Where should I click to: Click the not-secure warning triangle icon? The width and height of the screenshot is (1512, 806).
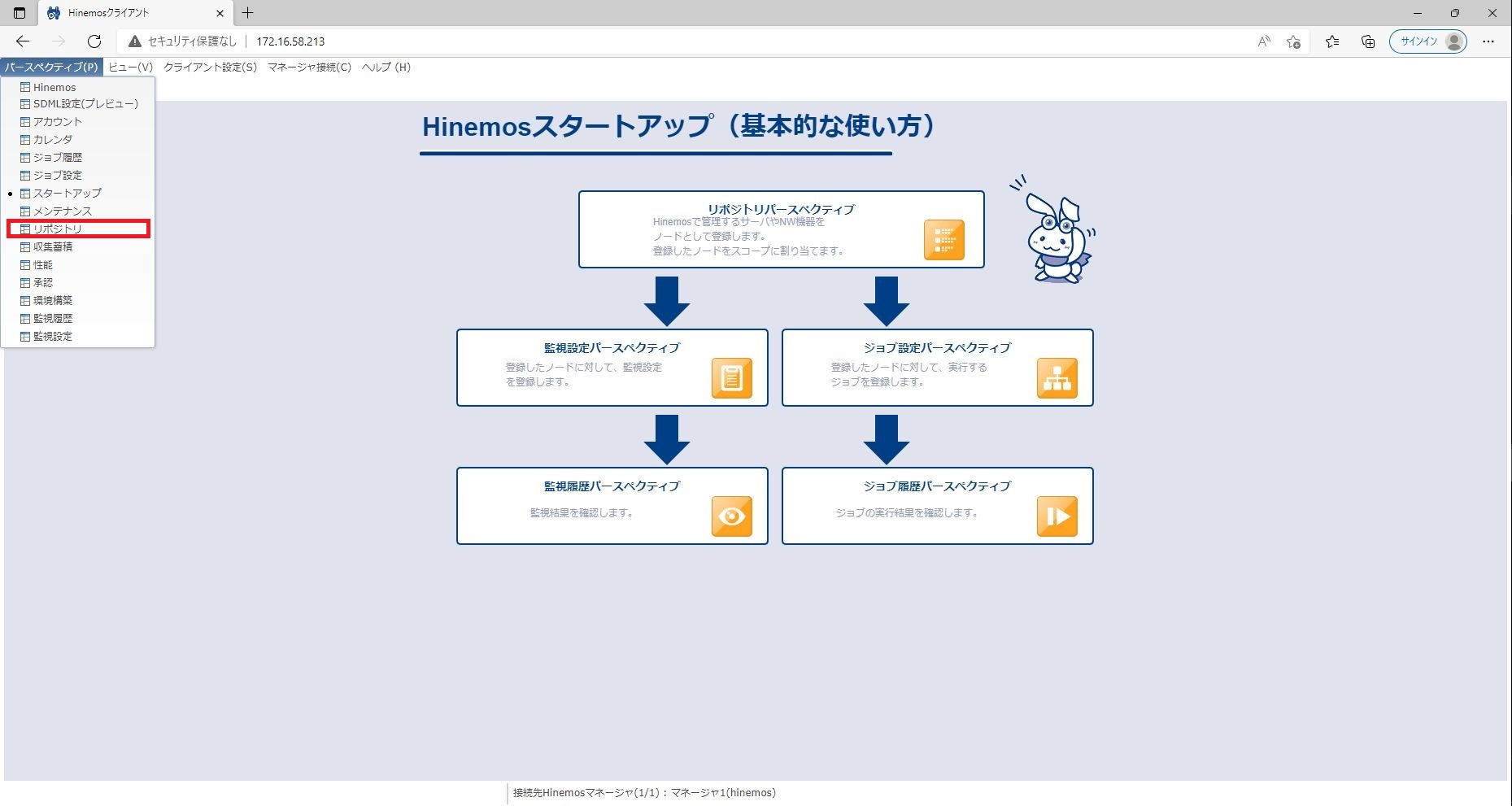pos(135,41)
